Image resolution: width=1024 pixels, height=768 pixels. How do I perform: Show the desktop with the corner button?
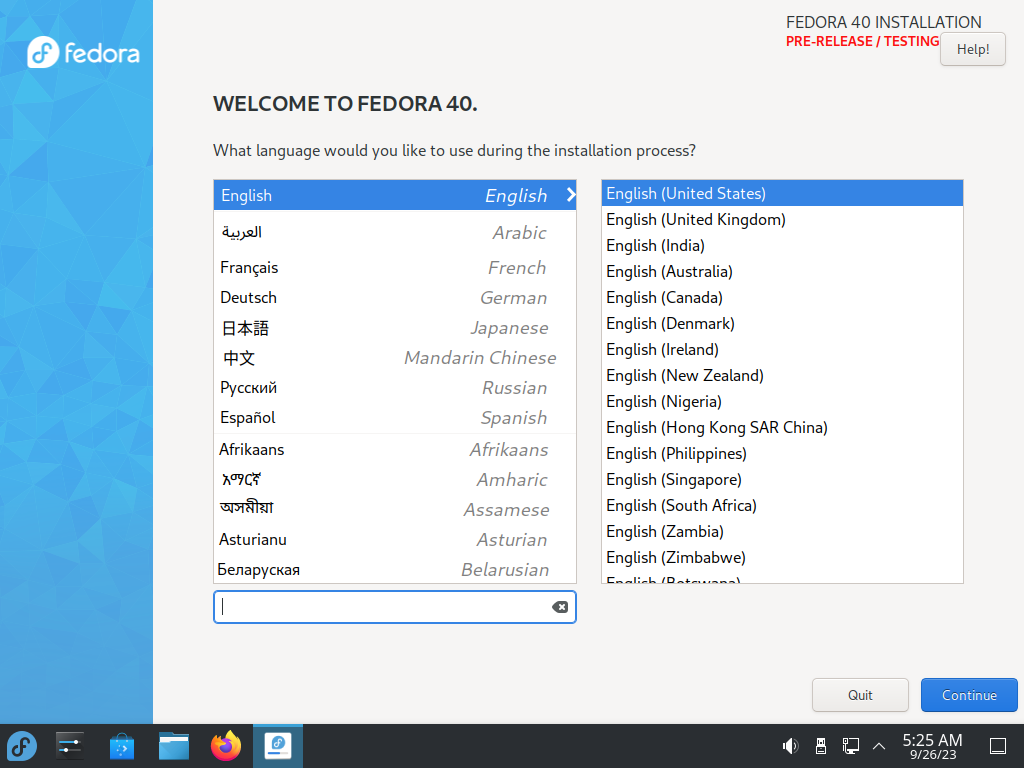pyautogui.click(x=998, y=746)
